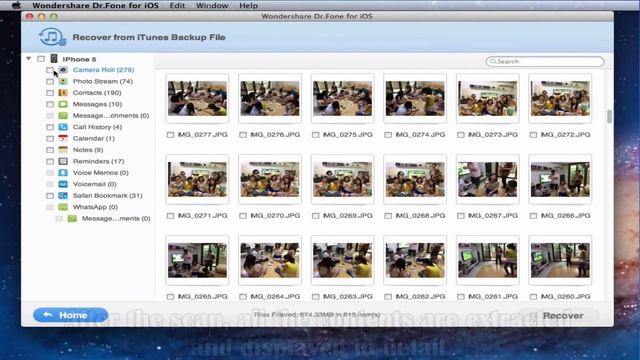This screenshot has width=640, height=360.
Task: Click the Contacts category icon
Action: click(63, 93)
